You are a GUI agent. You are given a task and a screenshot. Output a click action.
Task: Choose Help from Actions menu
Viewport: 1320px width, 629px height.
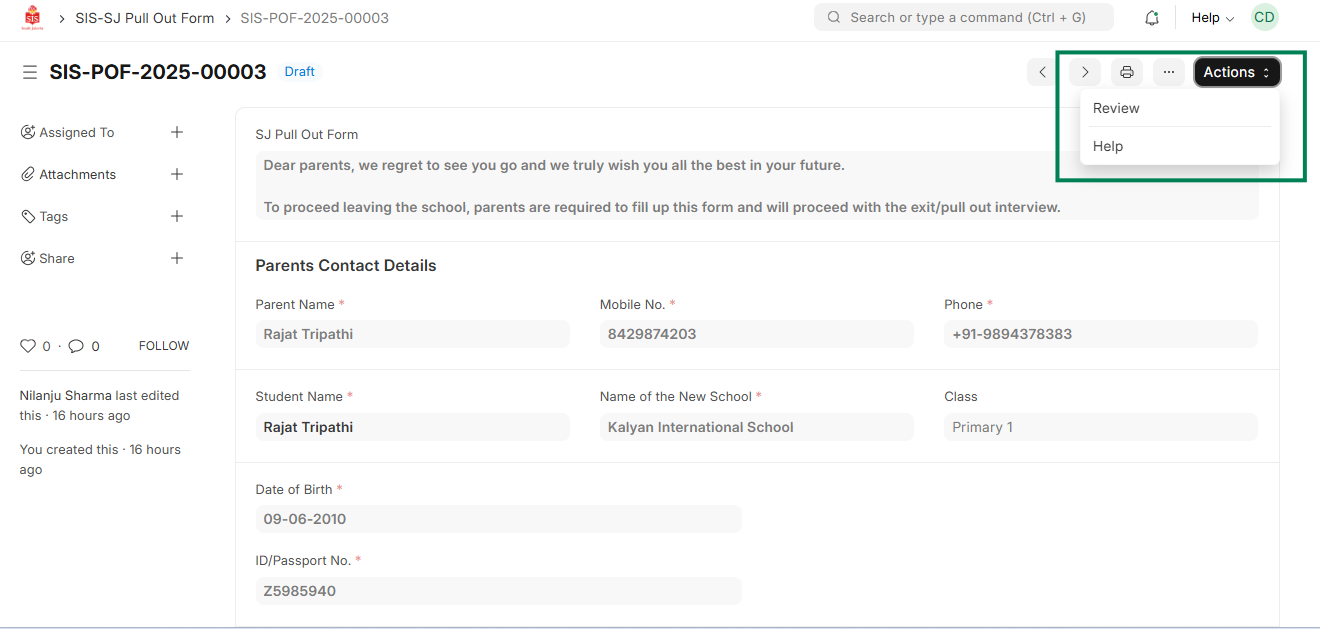tap(1108, 146)
